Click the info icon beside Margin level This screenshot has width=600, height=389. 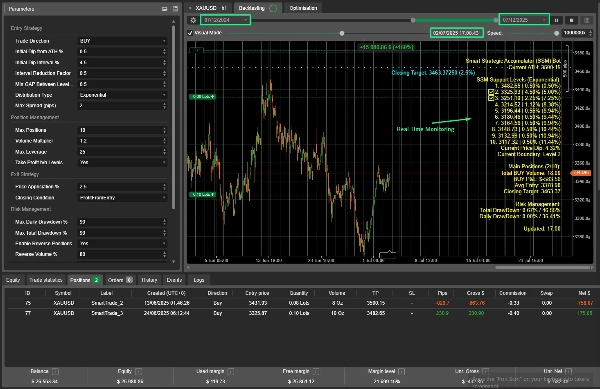[401, 371]
